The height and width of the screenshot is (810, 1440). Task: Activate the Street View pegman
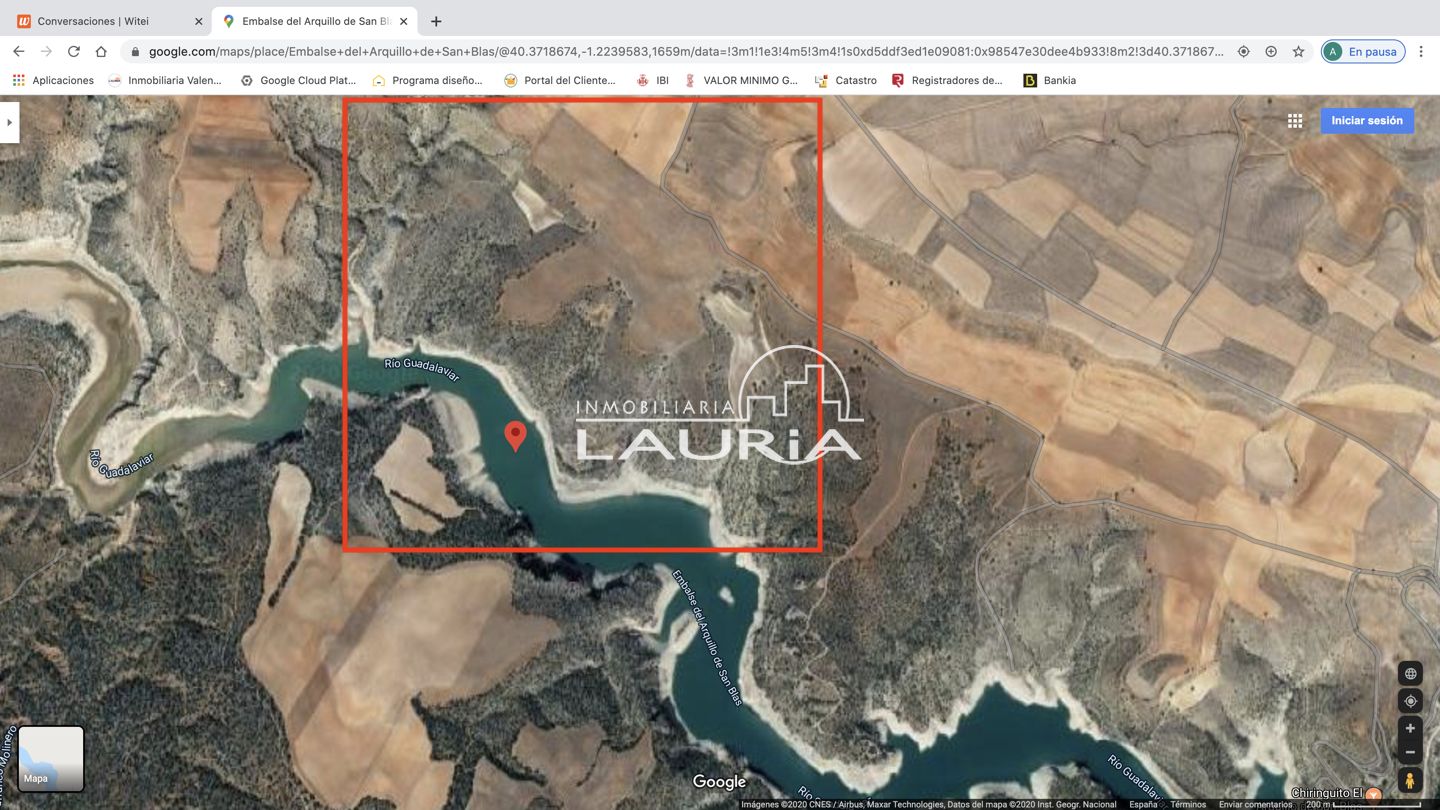click(x=1410, y=780)
